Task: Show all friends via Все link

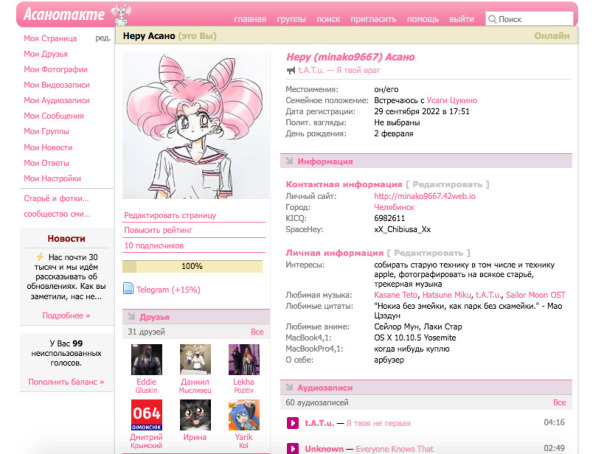Action: point(257,332)
